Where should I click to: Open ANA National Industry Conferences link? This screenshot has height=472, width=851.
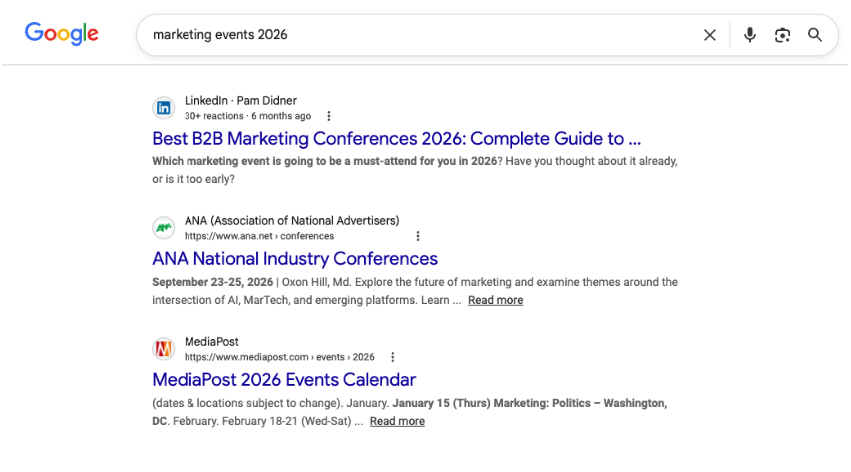(x=295, y=259)
